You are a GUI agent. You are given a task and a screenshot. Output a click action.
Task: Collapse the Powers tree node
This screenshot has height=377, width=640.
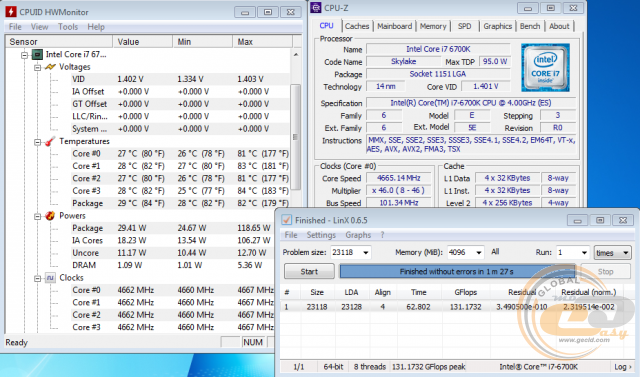pos(38,216)
